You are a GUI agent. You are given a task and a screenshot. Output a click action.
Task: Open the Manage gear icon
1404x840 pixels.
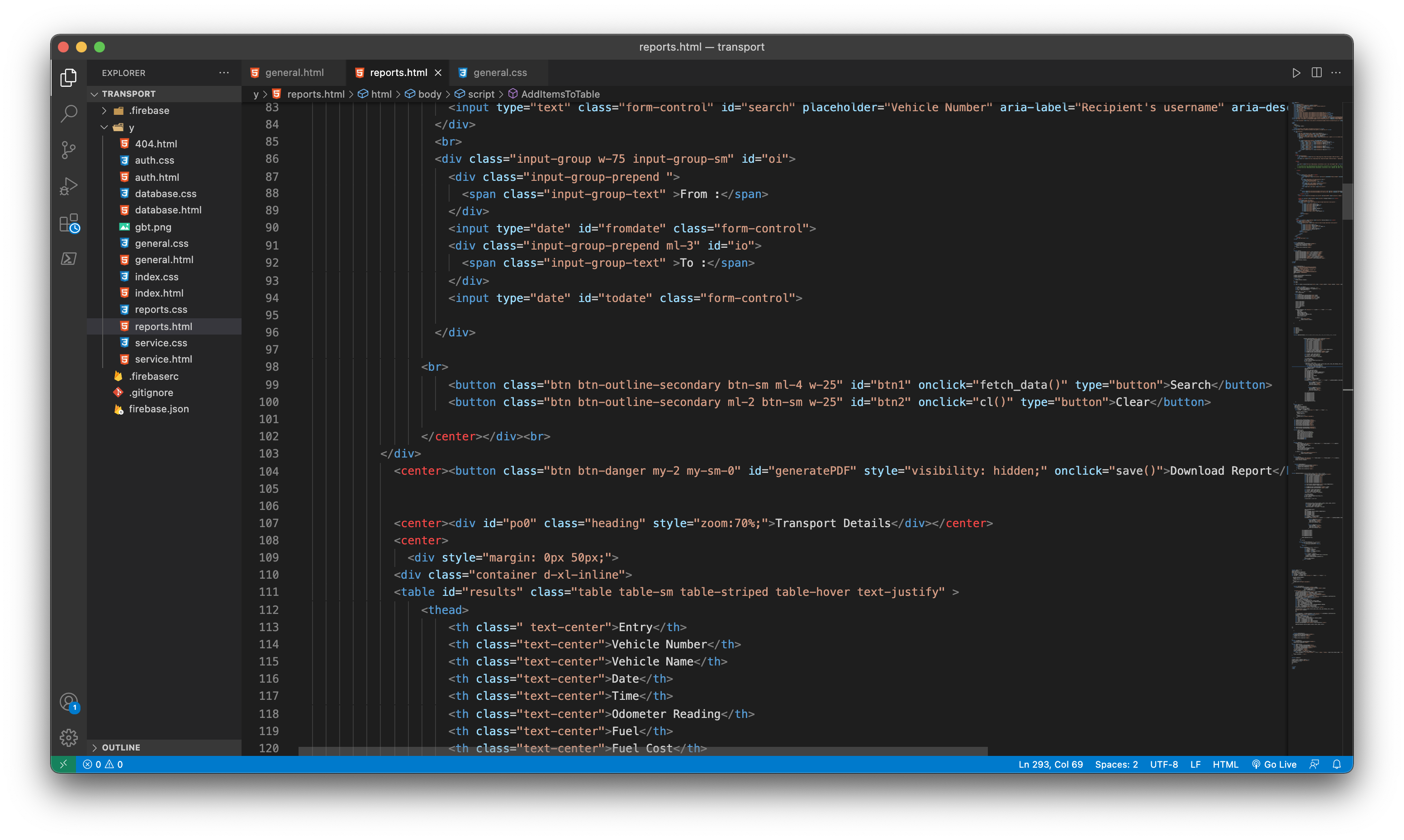coord(68,737)
